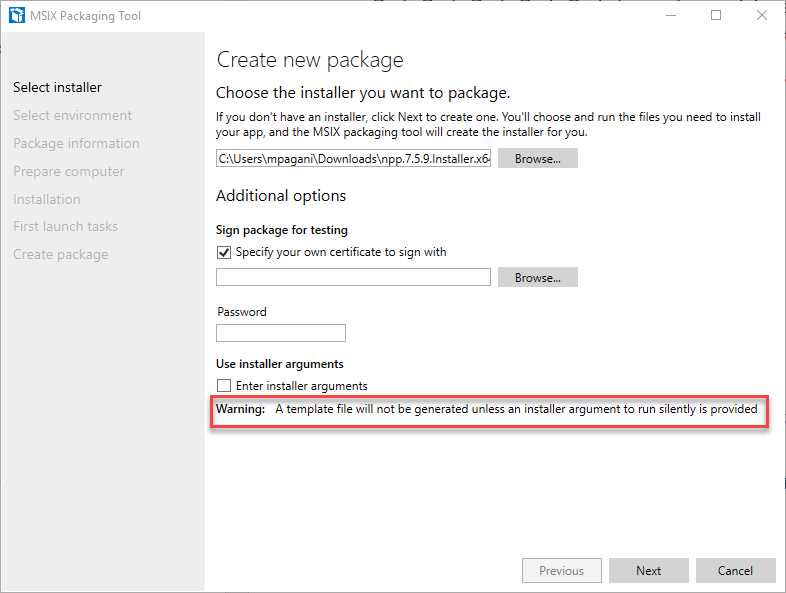Open the 'Installation' step

[x=47, y=200]
